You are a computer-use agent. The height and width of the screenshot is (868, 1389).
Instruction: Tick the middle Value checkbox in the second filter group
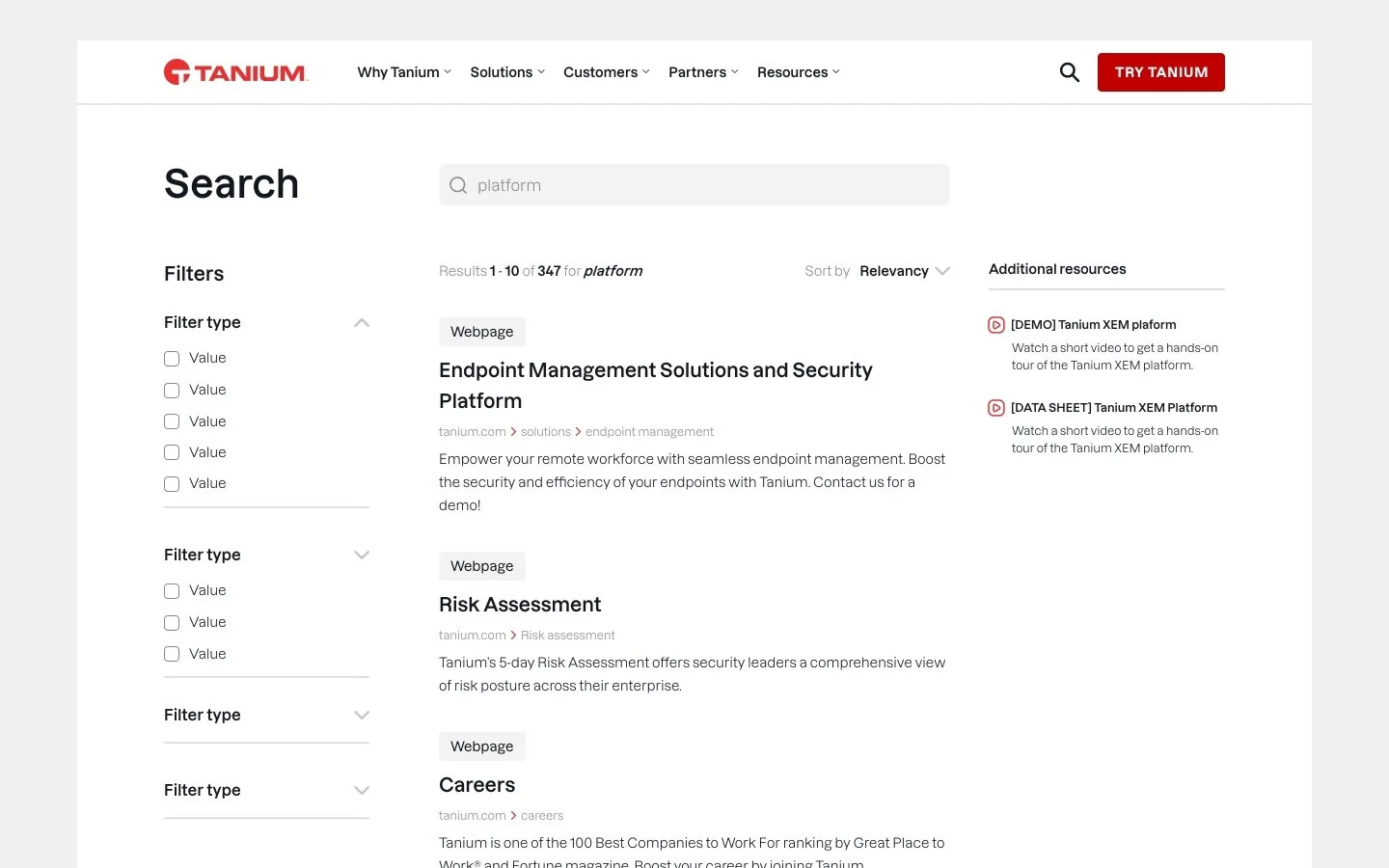click(x=172, y=623)
